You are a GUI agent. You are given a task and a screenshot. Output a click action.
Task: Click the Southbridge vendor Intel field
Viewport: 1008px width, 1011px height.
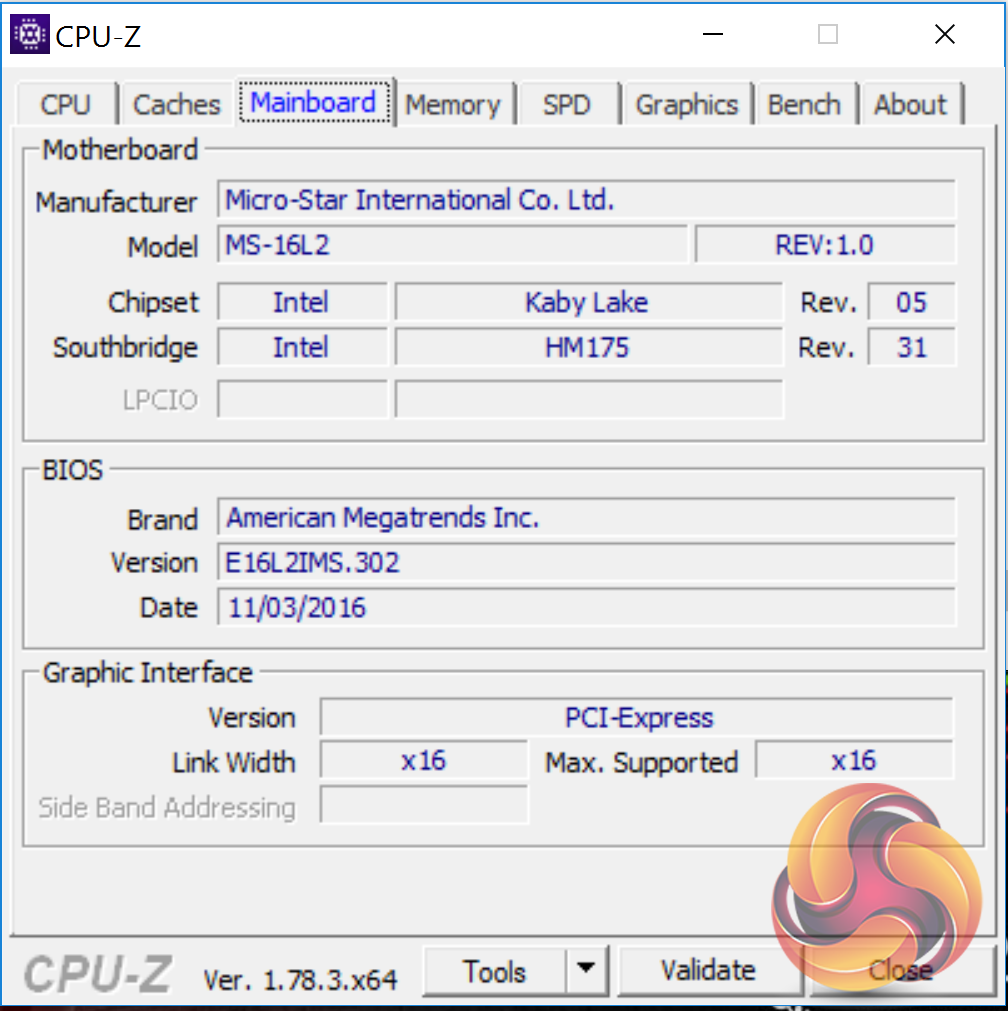pos(302,348)
